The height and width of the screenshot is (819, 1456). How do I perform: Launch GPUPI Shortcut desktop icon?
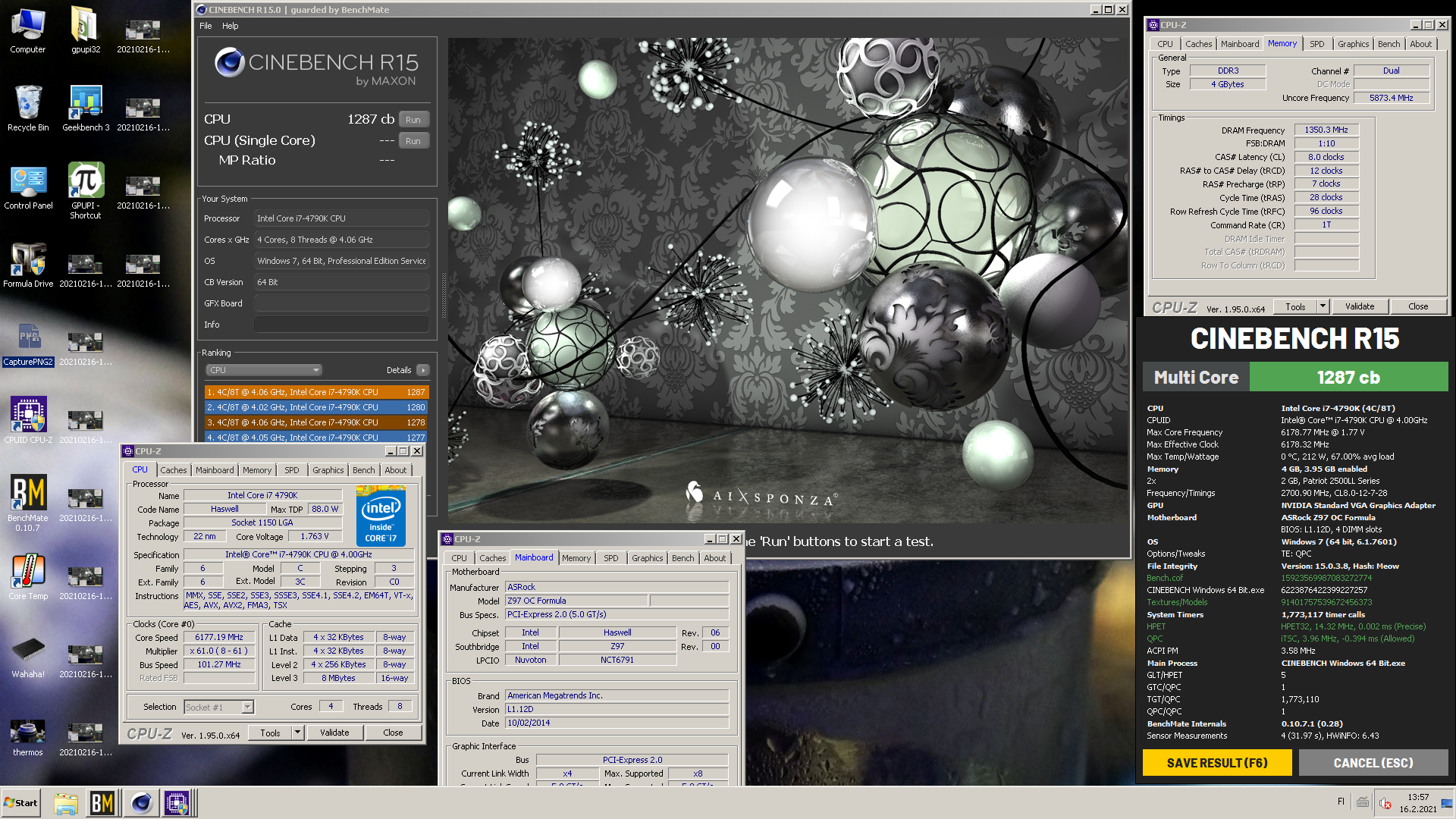click(x=86, y=191)
